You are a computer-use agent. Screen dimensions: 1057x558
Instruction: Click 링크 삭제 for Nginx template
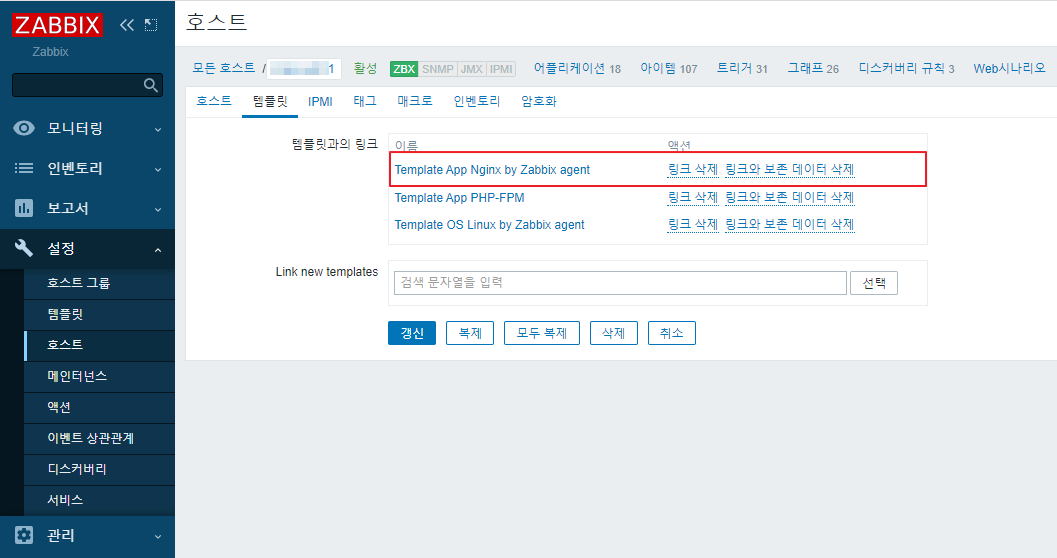pos(692,169)
